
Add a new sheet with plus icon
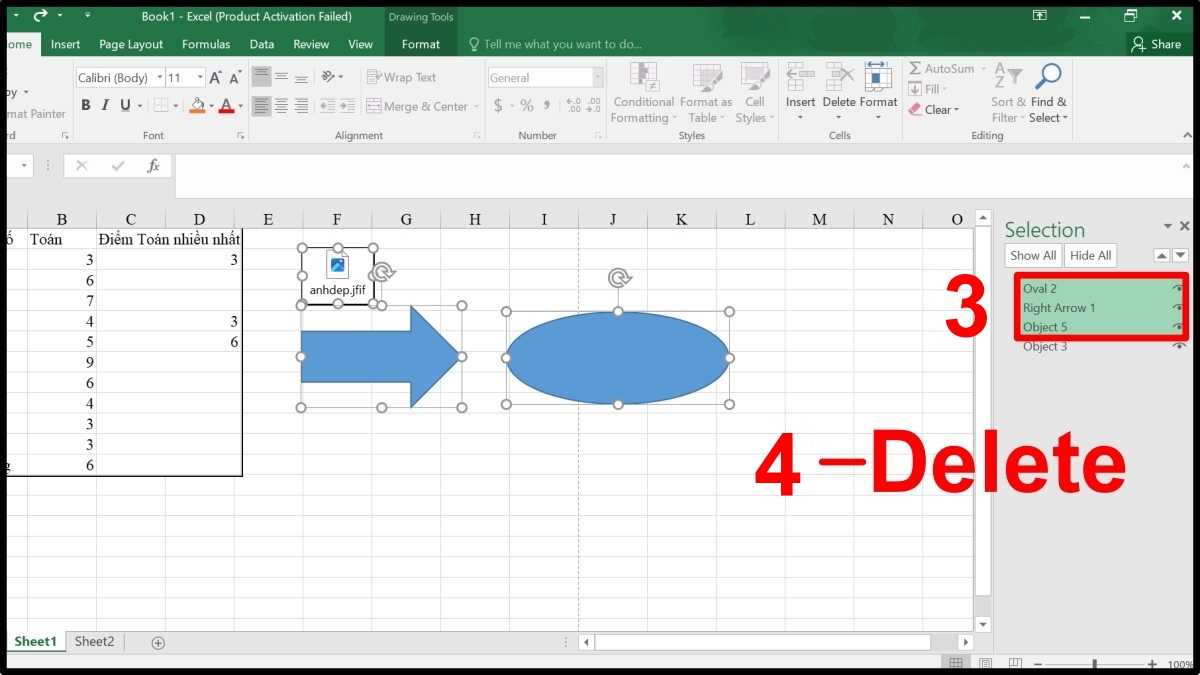[x=157, y=642]
